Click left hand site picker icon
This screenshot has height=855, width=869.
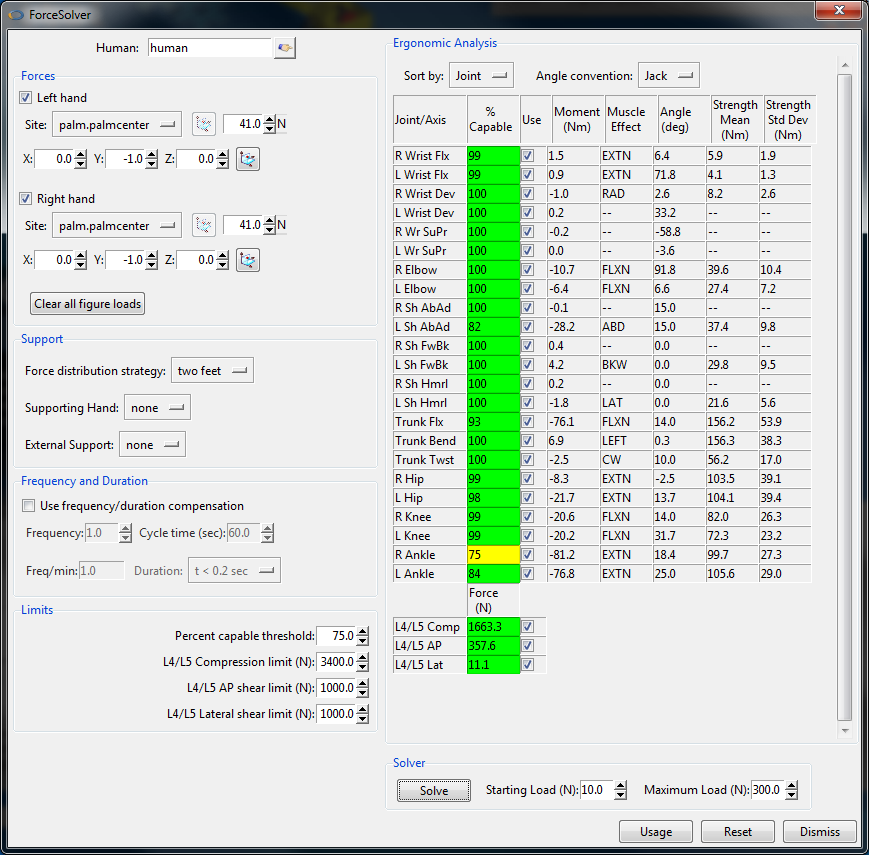204,124
